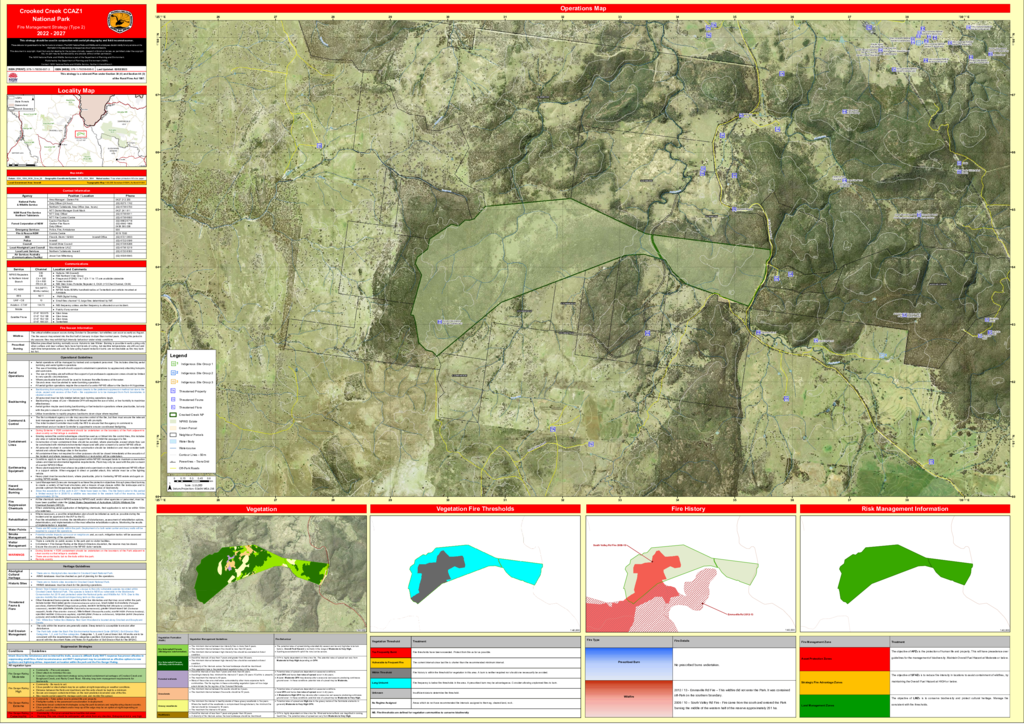The image size is (1024, 724).
Task: Click the NSW Government waratah logo
Action: [12, 76]
